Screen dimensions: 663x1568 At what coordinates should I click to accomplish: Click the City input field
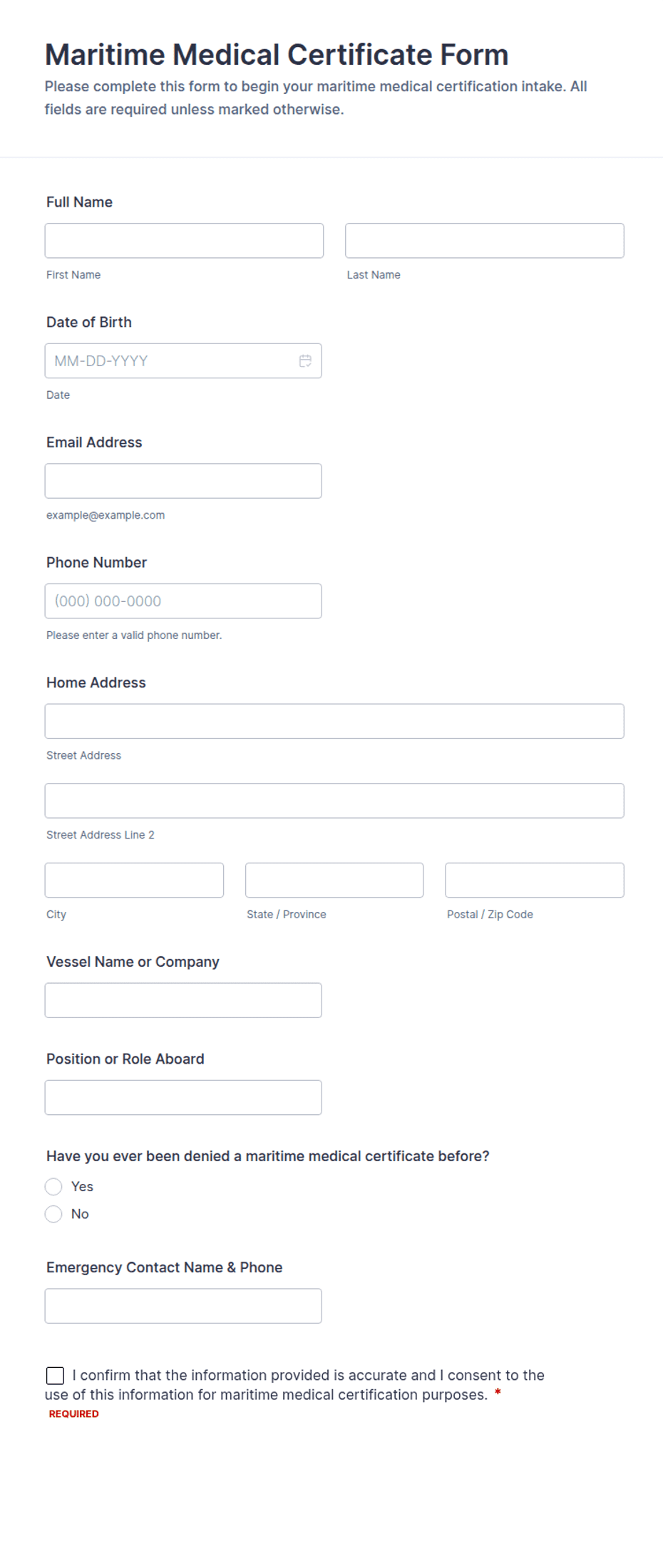[134, 881]
